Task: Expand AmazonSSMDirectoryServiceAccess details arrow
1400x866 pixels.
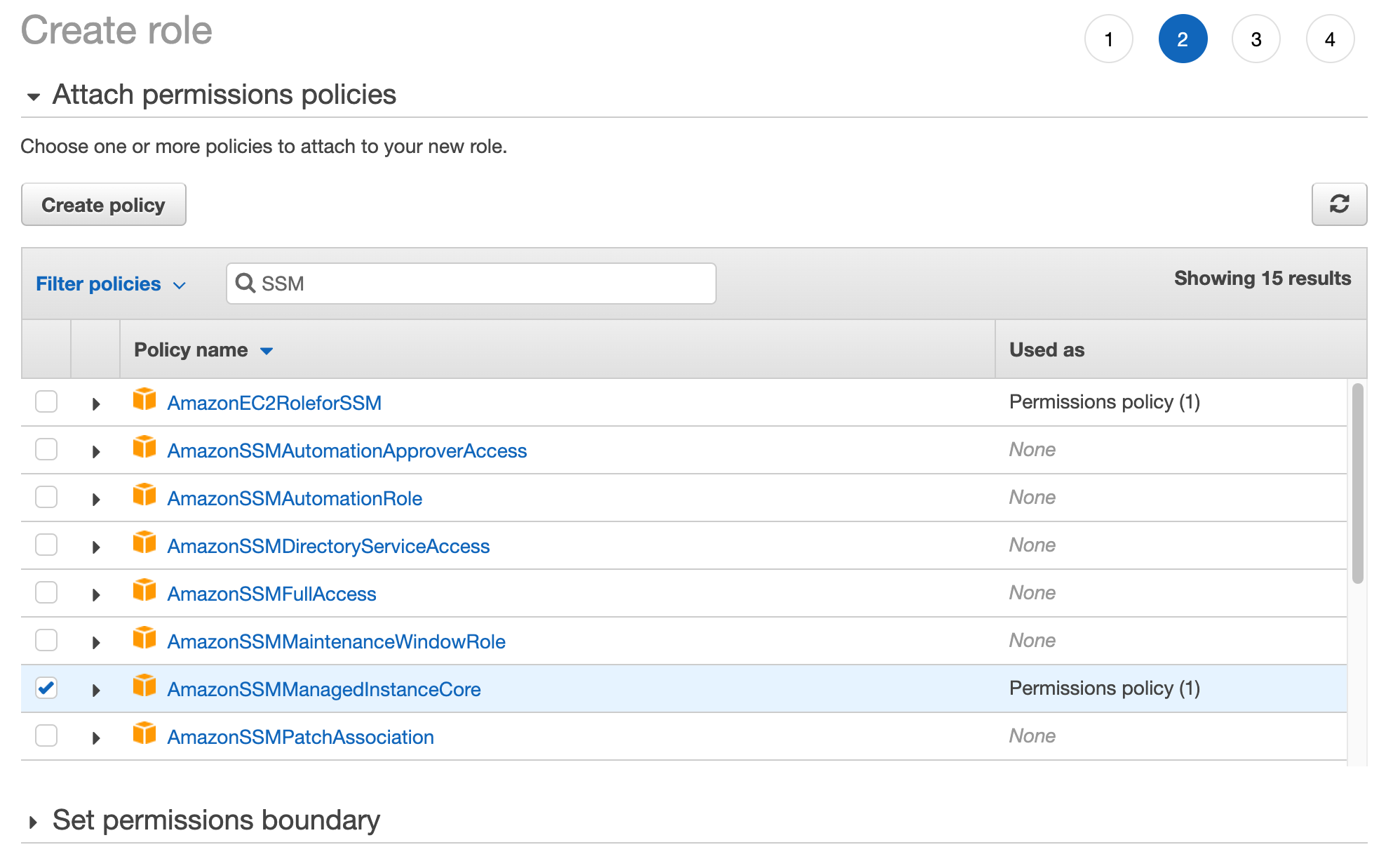Action: 96,547
